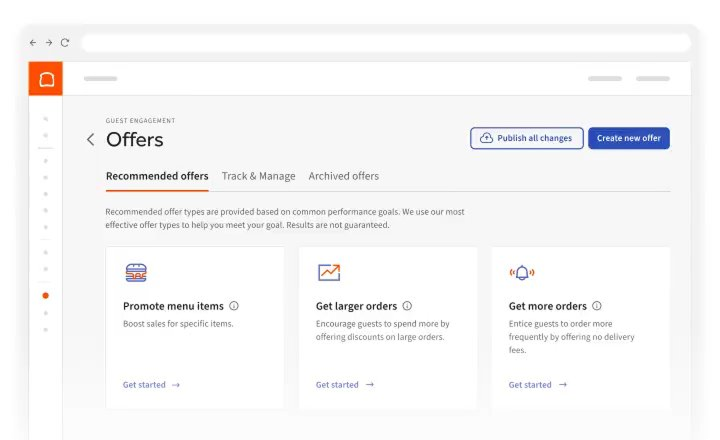Go back using the browser back arrow

(33, 43)
